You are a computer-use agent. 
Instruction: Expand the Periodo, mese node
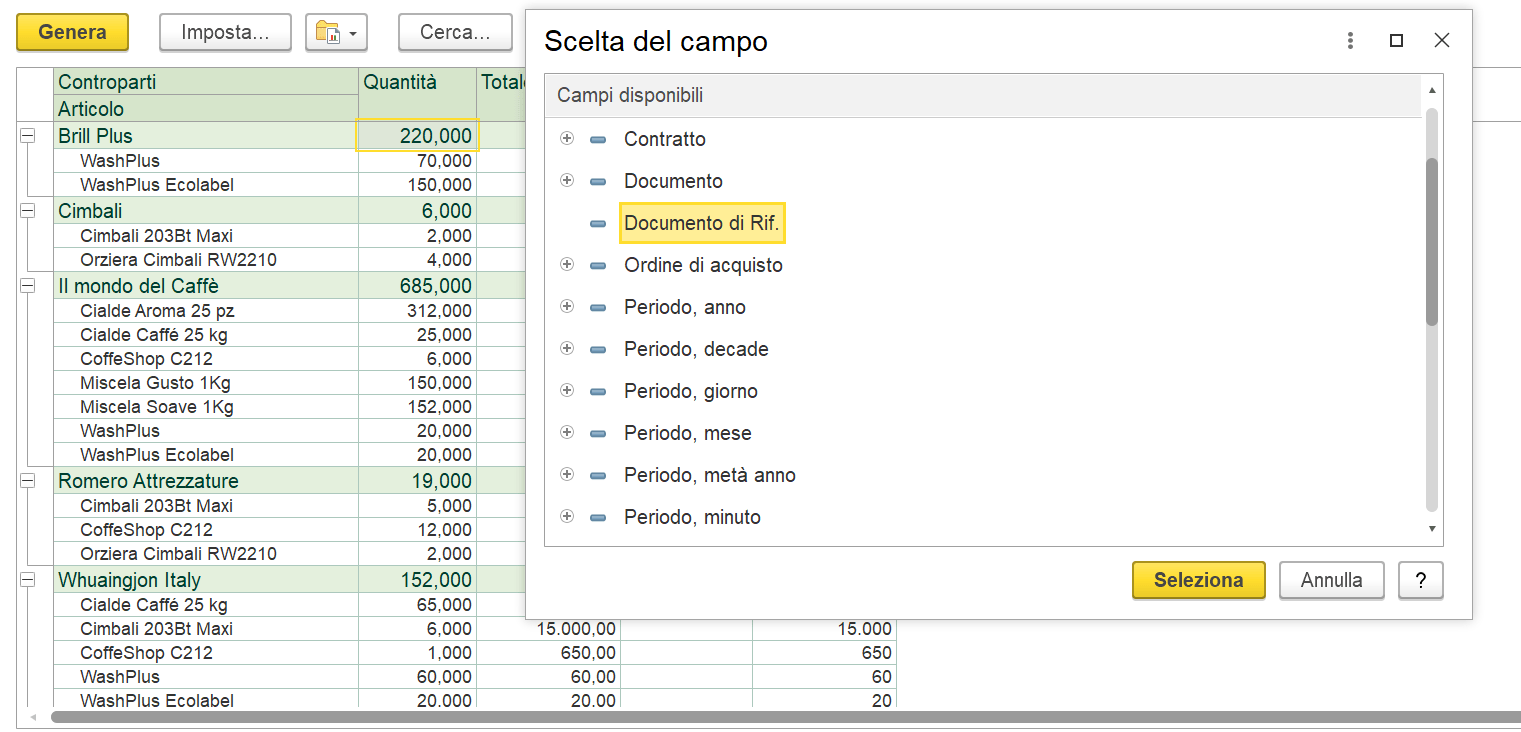click(x=567, y=433)
